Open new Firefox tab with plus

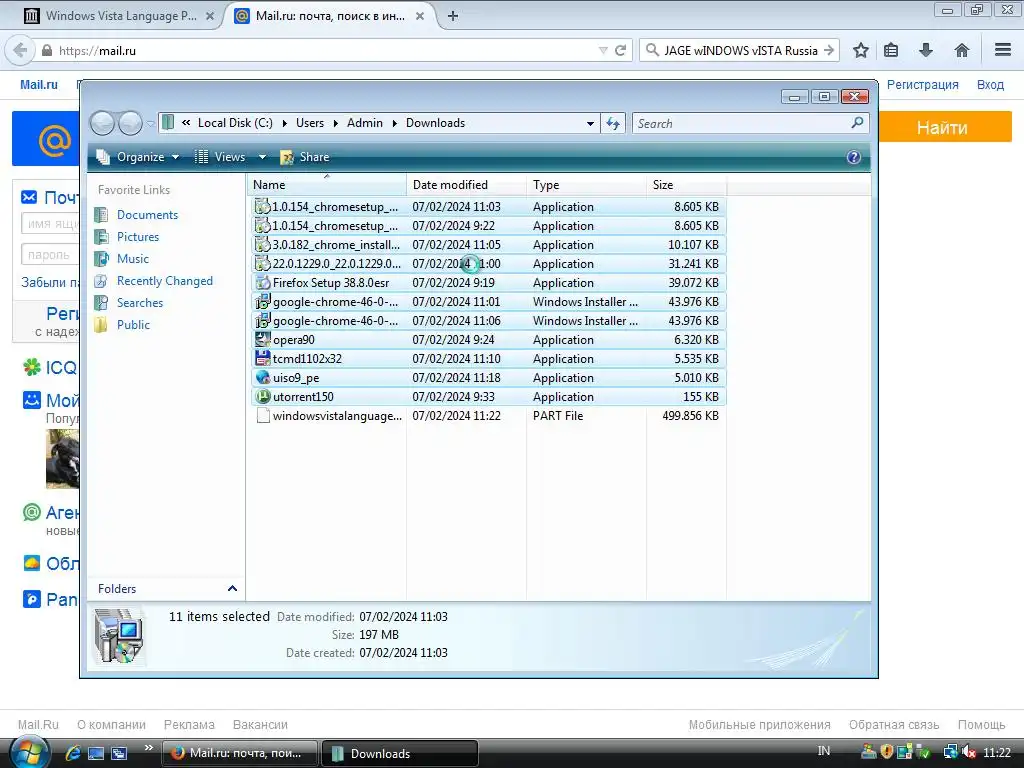tap(453, 16)
